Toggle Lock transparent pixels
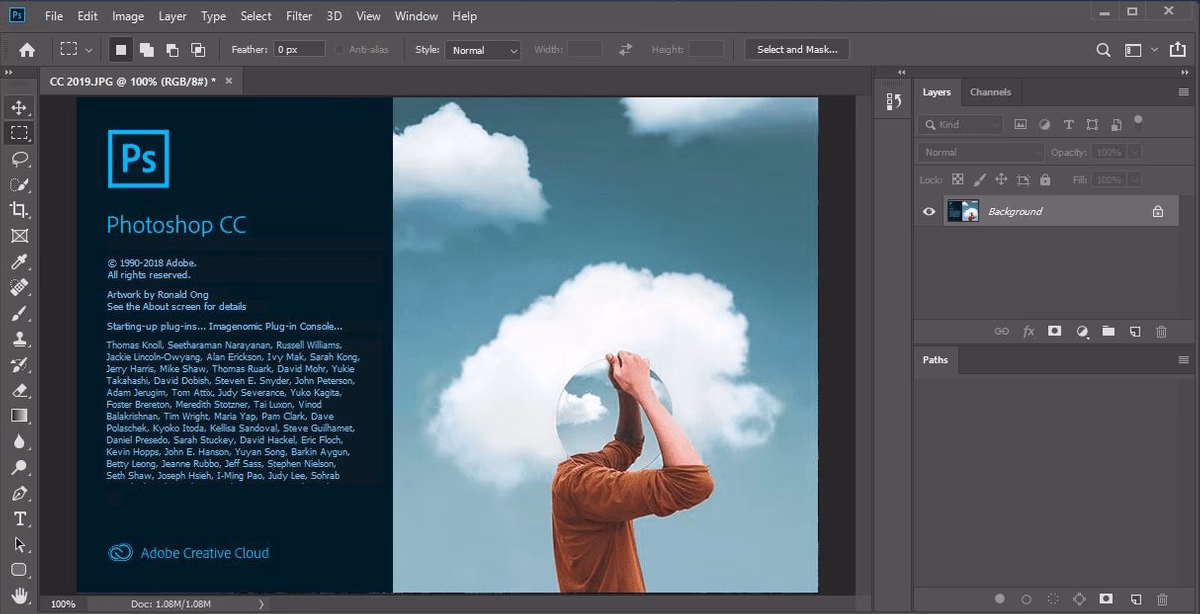The image size is (1200, 614). click(x=956, y=179)
